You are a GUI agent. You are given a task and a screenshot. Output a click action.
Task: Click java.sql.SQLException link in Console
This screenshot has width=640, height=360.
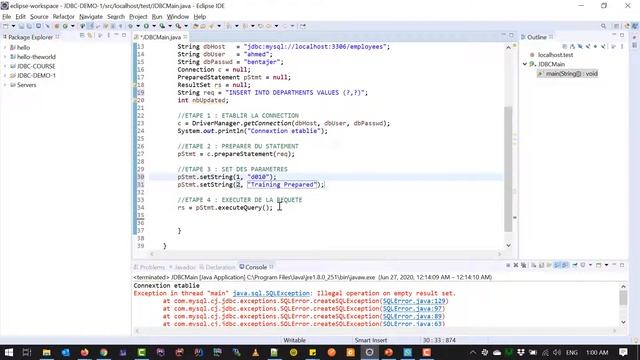click(x=271, y=293)
